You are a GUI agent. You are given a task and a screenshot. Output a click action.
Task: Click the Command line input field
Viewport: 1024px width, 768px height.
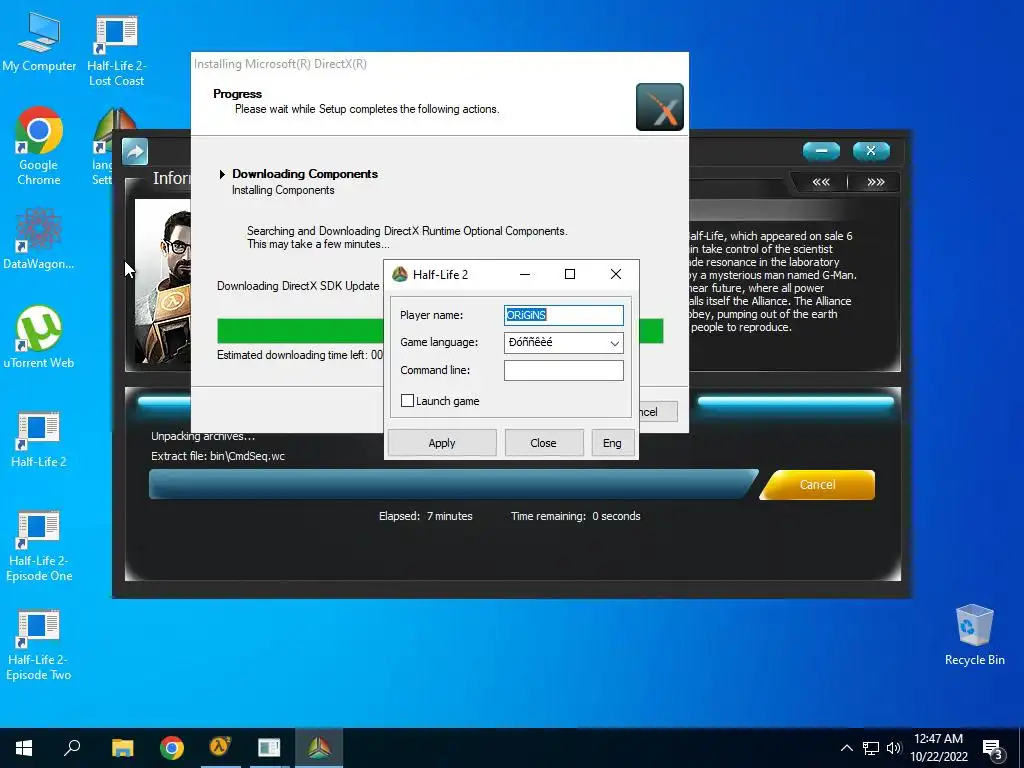click(564, 370)
